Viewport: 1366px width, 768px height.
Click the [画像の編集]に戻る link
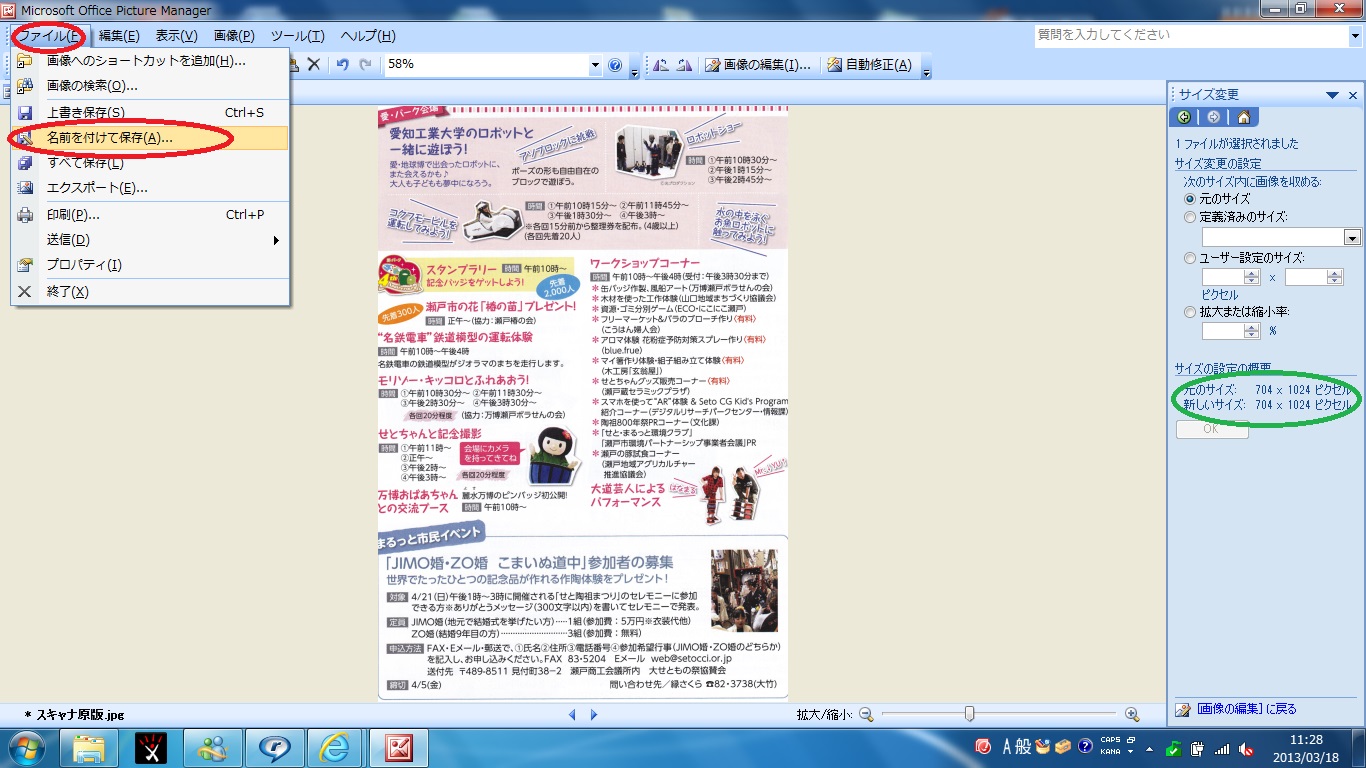click(1246, 709)
